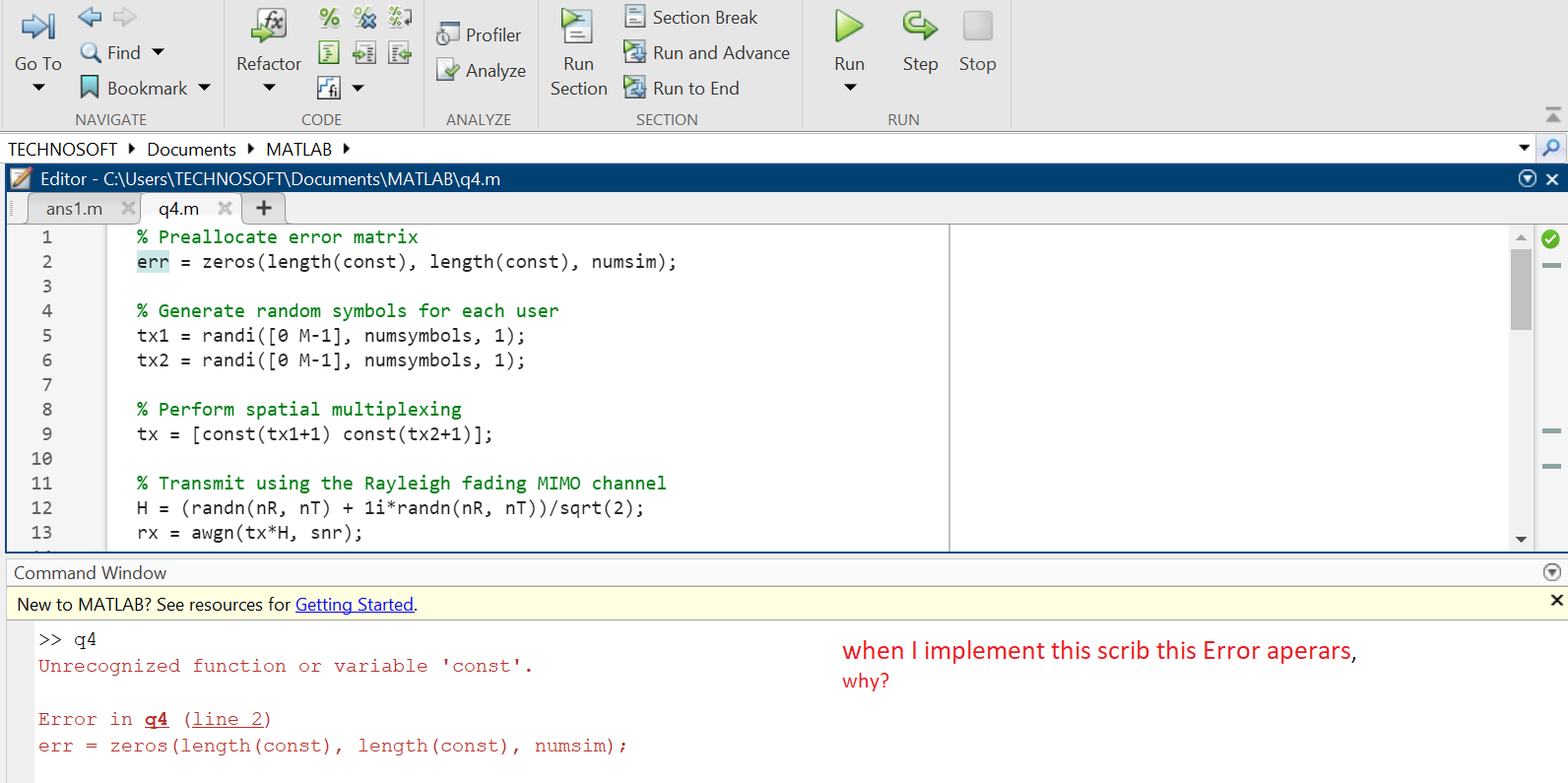Screen dimensions: 1568x783
Task: Apply smart indent to the code
Action: (x=329, y=52)
